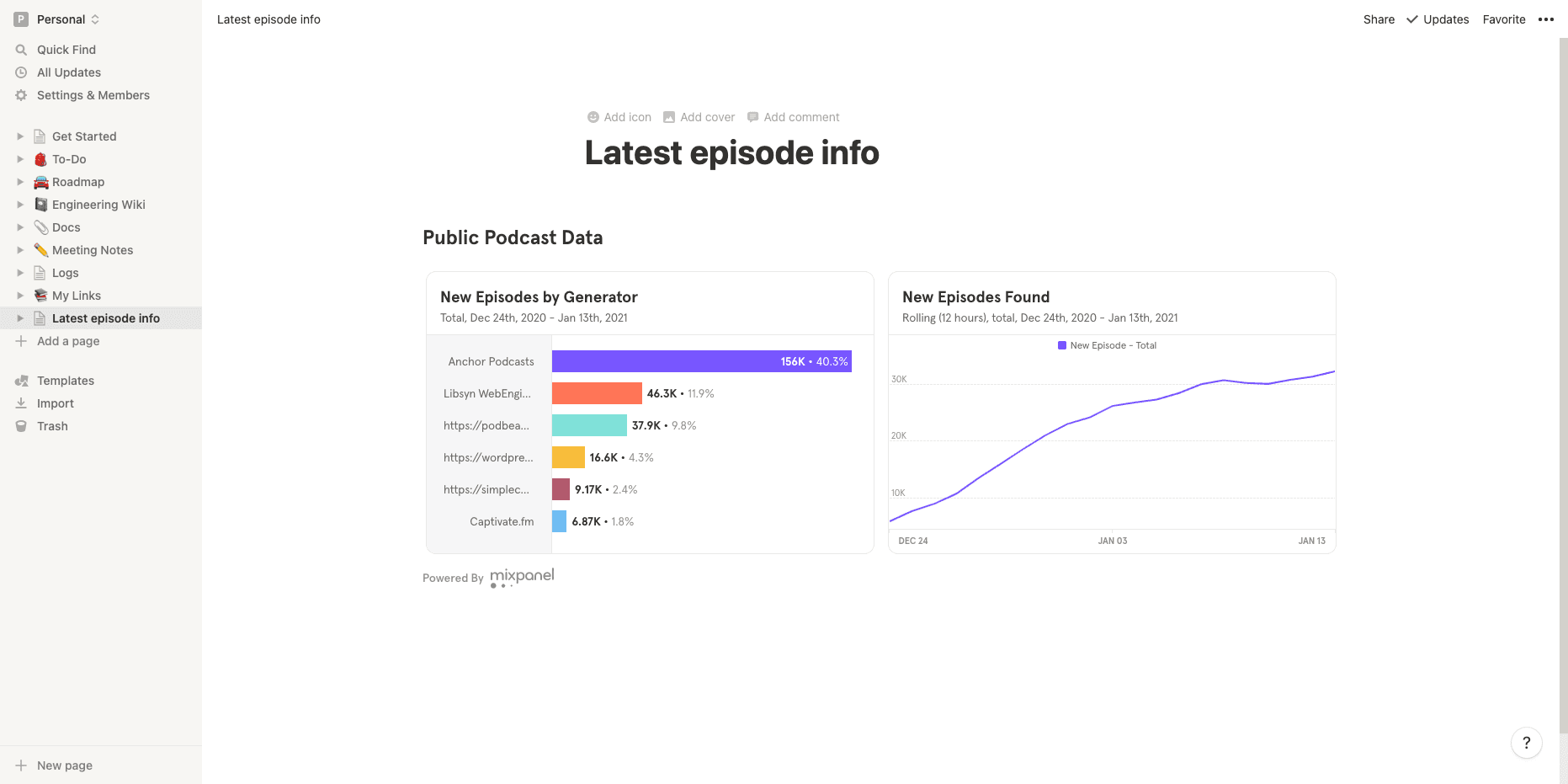Click the Import download icon
1568x784 pixels.
(21, 403)
